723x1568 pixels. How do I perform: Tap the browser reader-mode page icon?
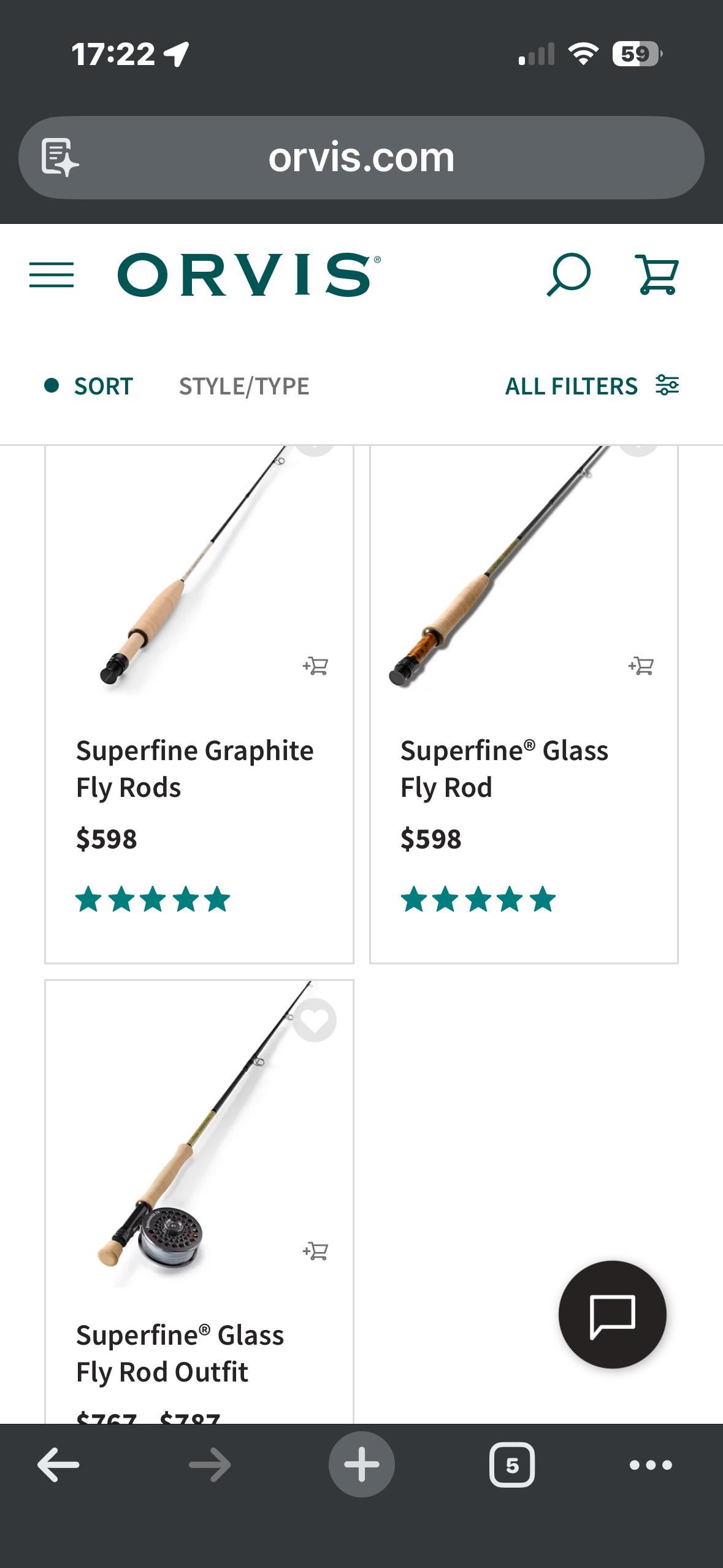click(59, 158)
